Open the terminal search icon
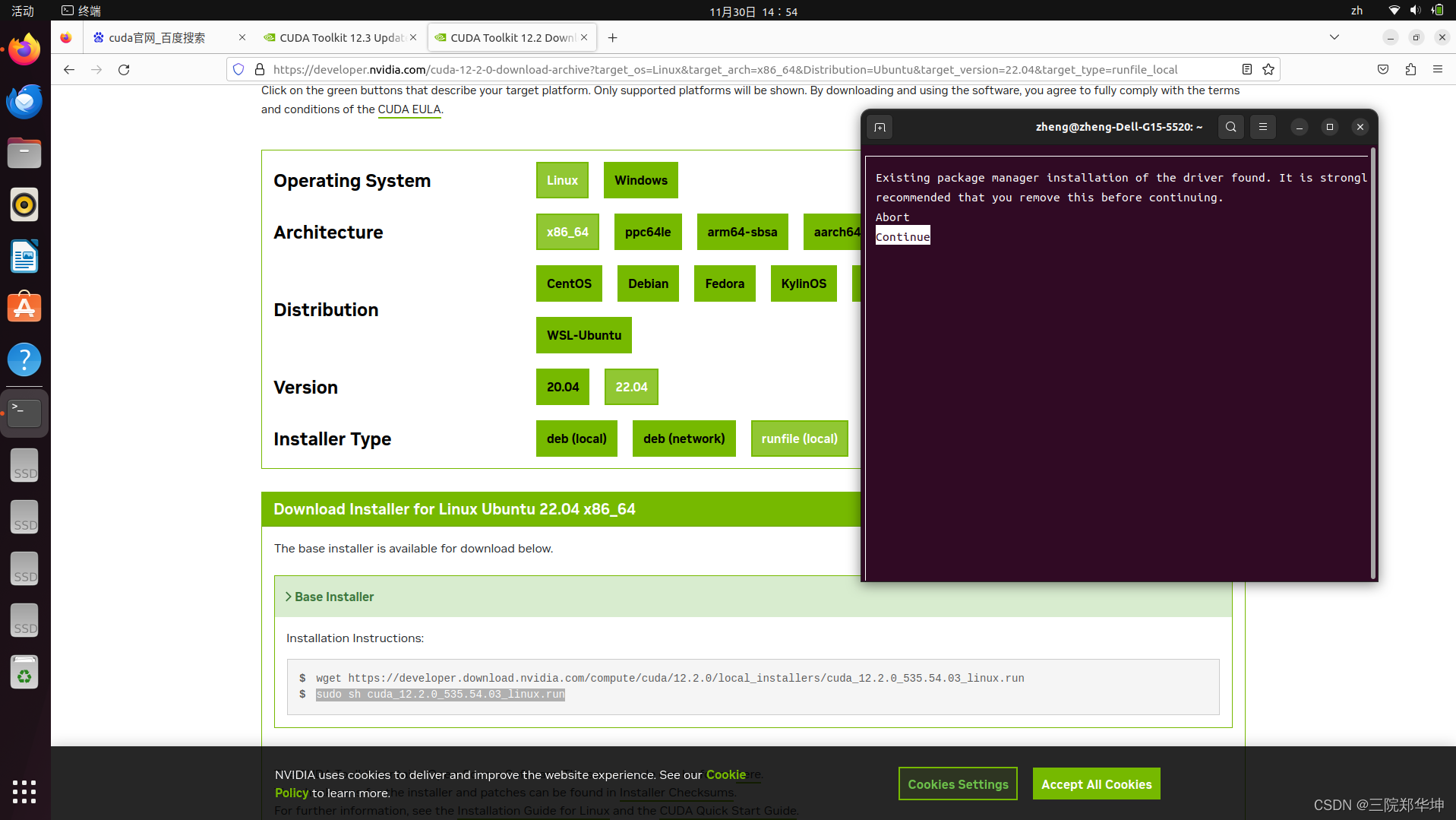The image size is (1456, 820). [1231, 128]
